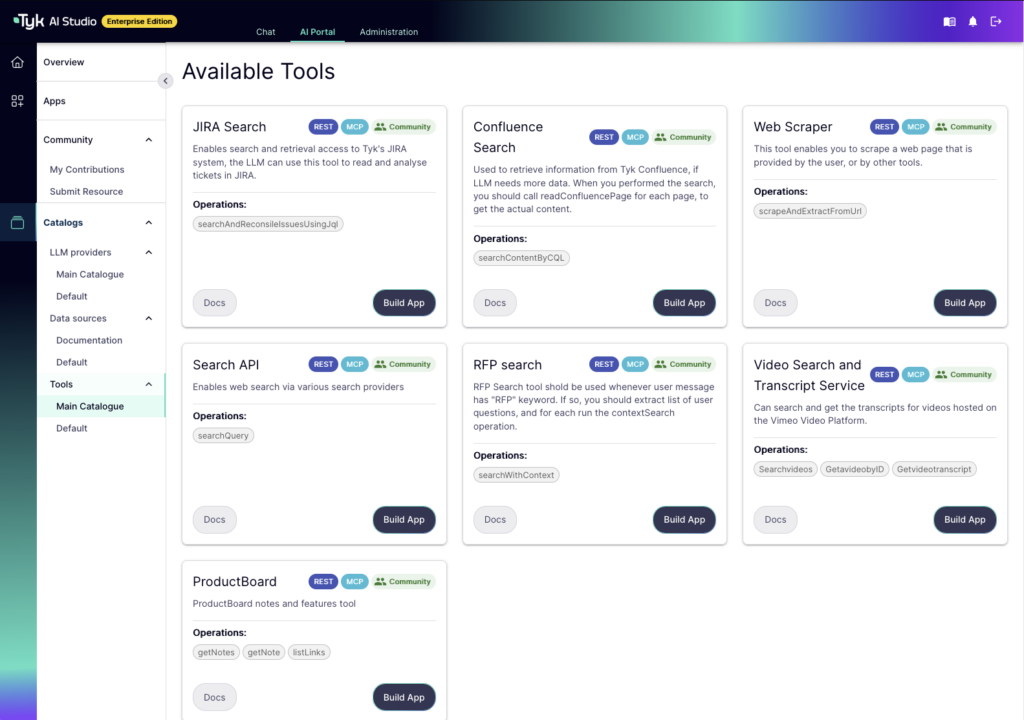
Task: Open Docs for the Web Scraper tool
Action: click(775, 303)
